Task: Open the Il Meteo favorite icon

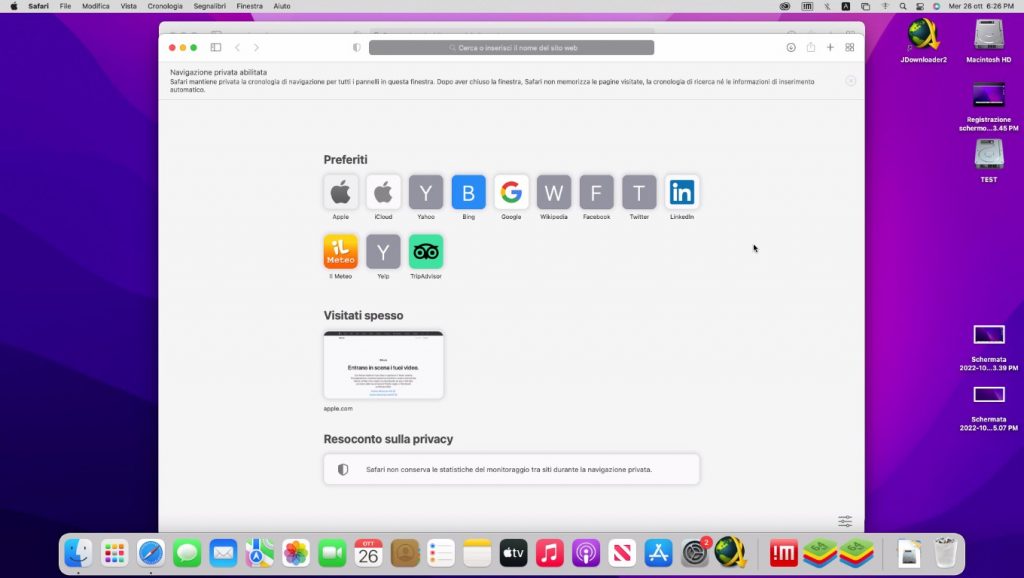Action: 341,252
